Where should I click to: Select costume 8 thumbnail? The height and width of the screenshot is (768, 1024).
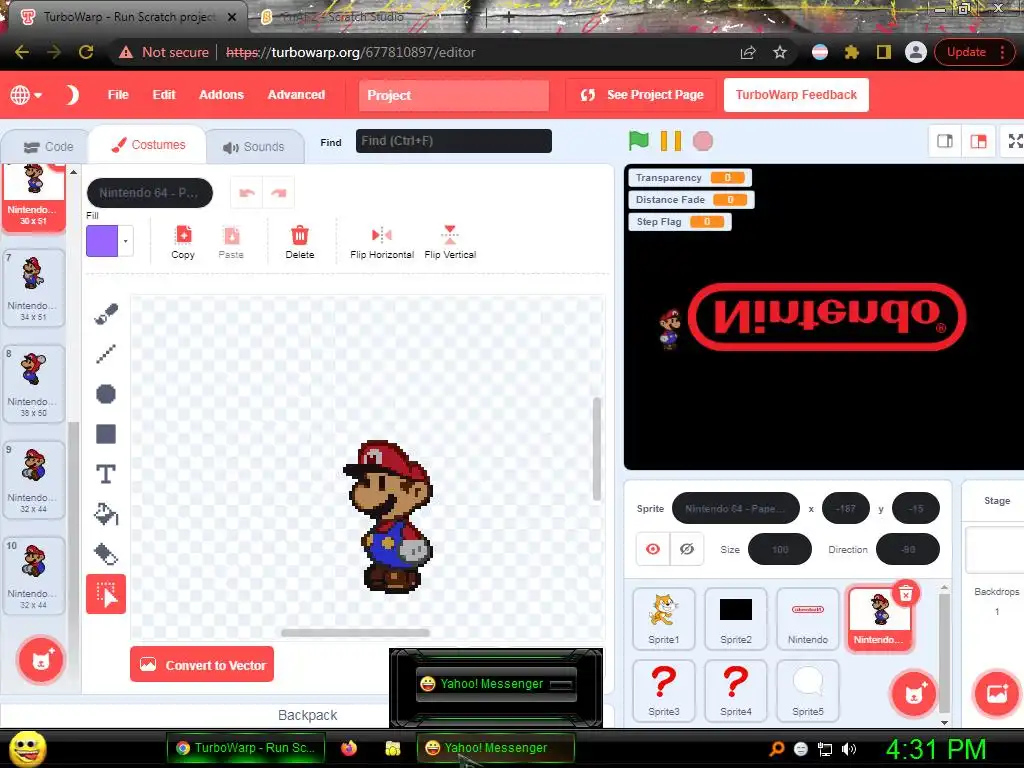(x=33, y=383)
